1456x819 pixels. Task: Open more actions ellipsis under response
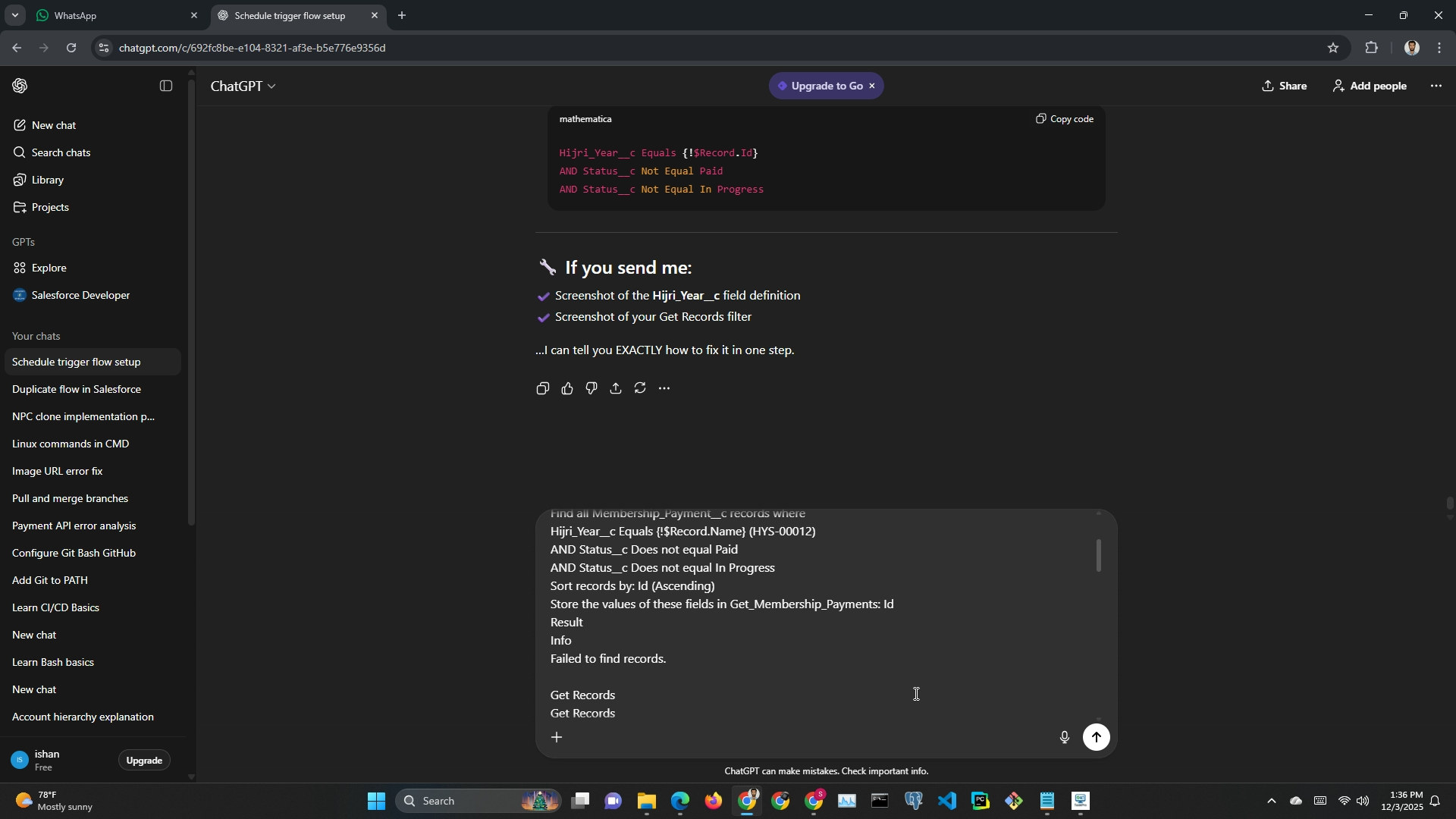pos(664,389)
